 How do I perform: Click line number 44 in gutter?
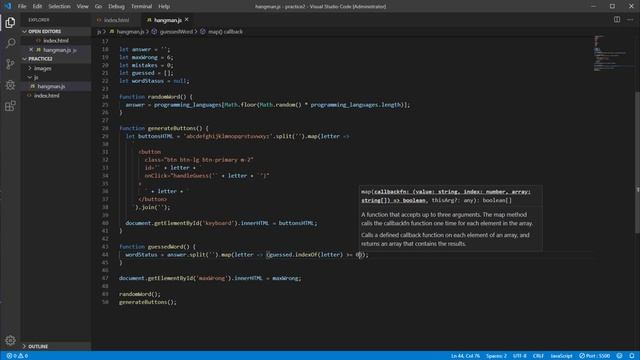click(x=105, y=254)
